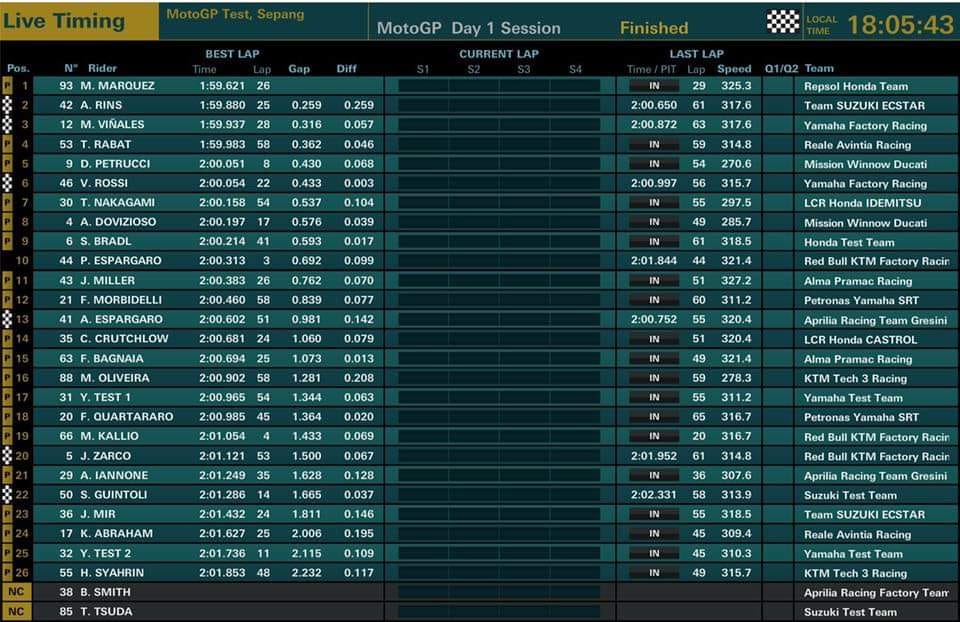Click M. Marquez best time 1:59.621
The height and width of the screenshot is (622, 960).
(x=222, y=86)
